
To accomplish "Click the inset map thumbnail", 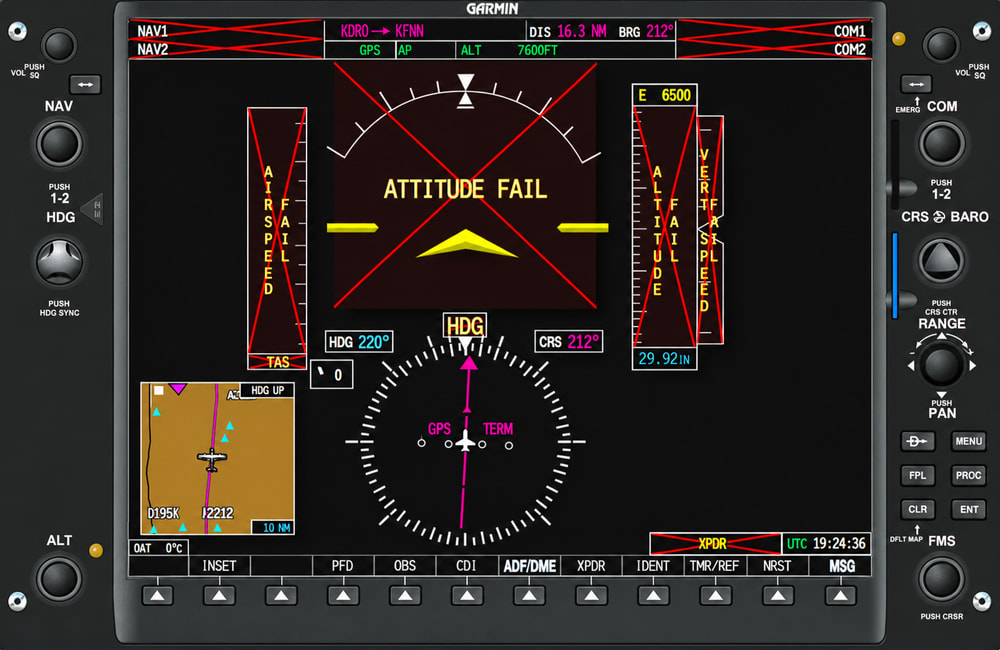I will pyautogui.click(x=217, y=459).
